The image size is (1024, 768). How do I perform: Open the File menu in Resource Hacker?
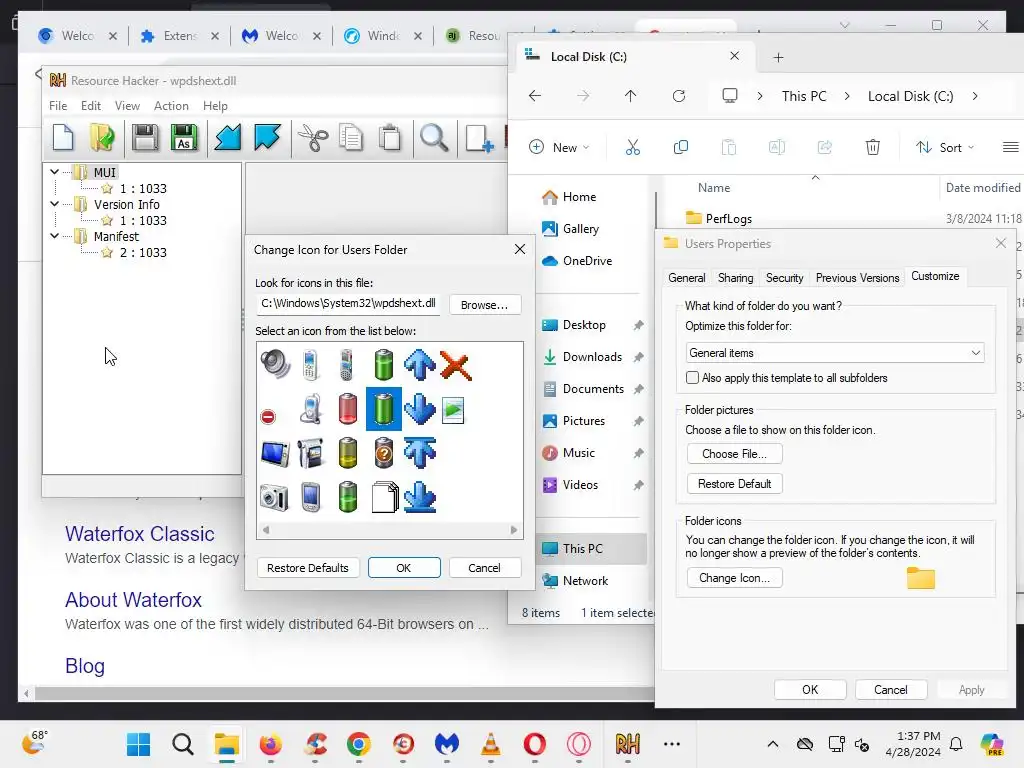[58, 106]
